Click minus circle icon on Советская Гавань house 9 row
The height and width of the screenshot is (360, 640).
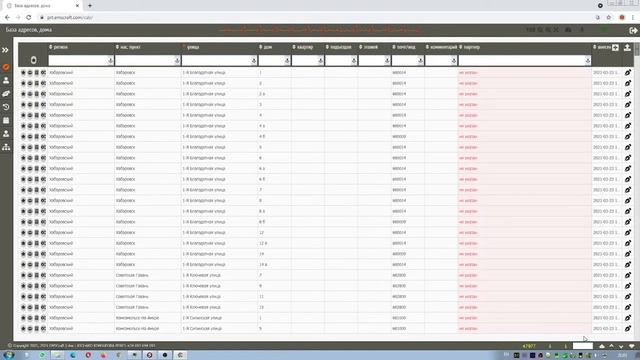click(x=30, y=286)
